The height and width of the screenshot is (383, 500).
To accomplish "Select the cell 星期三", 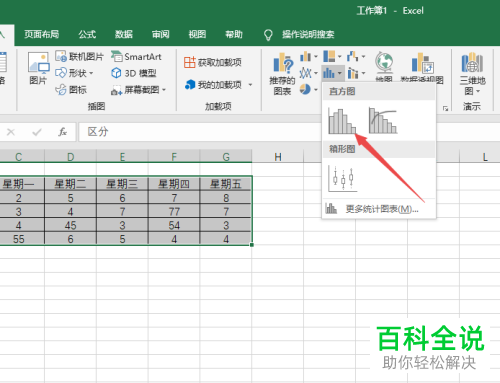I will click(x=122, y=184).
